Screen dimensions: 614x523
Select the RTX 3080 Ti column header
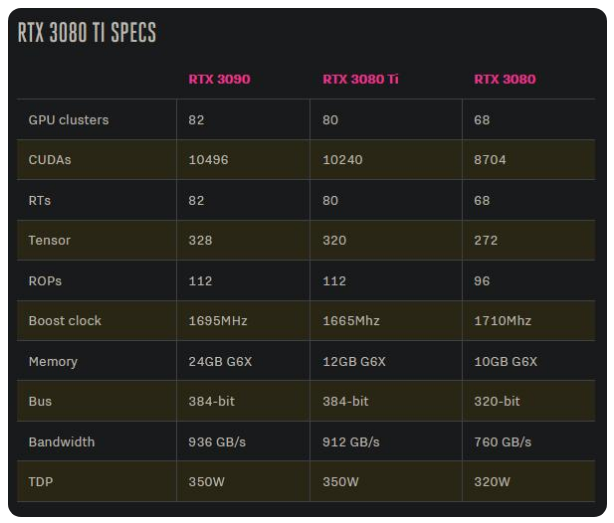coord(360,80)
